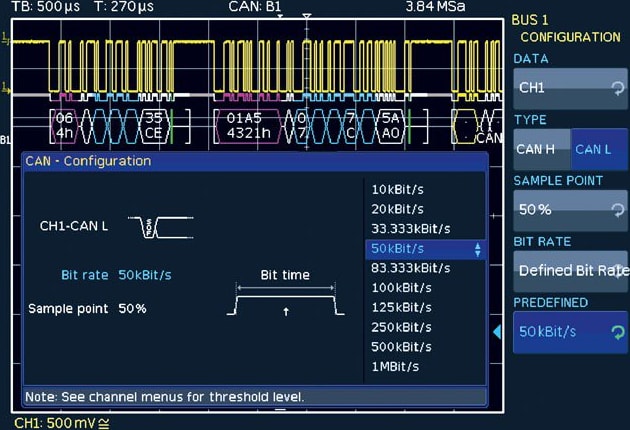Click the CAN: B1 trigger source readout

[x=255, y=6]
